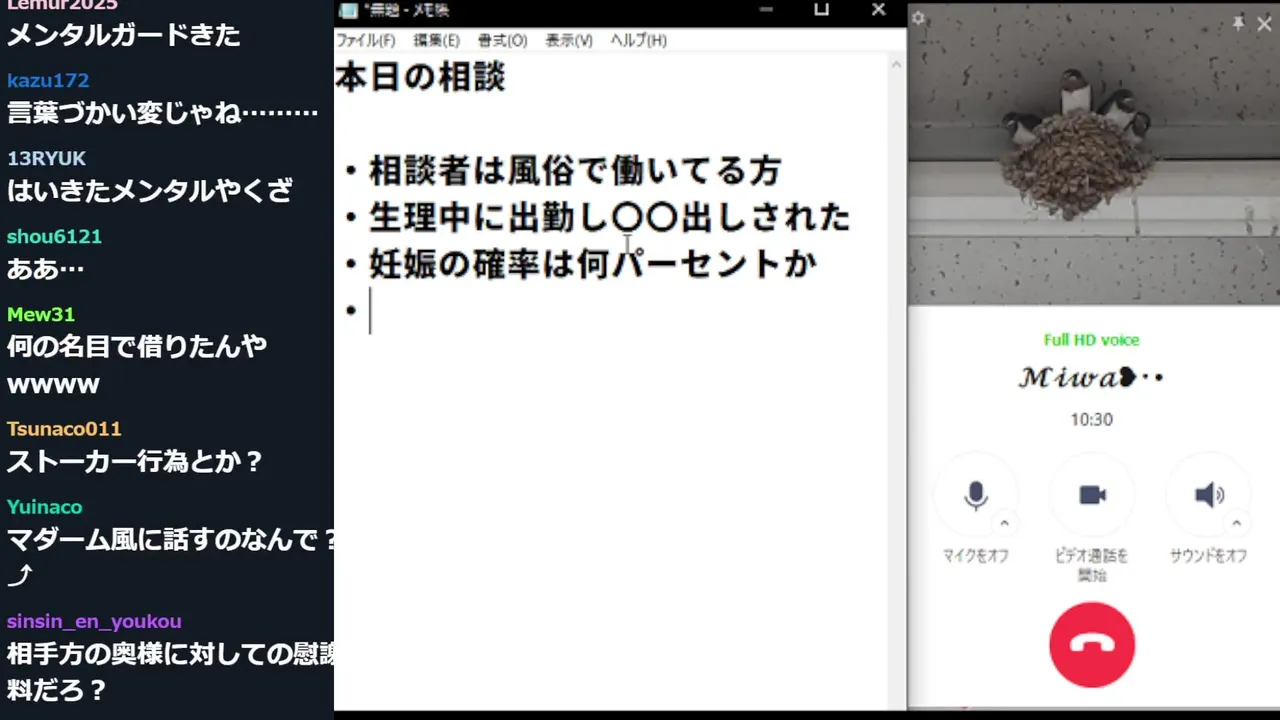Expand the microphone options arrow
This screenshot has height=720, width=1280.
1005,523
